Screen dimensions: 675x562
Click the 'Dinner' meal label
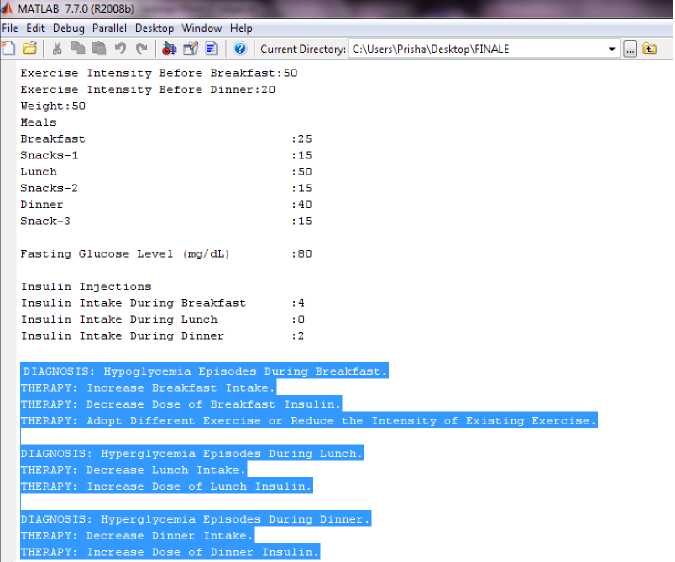coord(42,204)
